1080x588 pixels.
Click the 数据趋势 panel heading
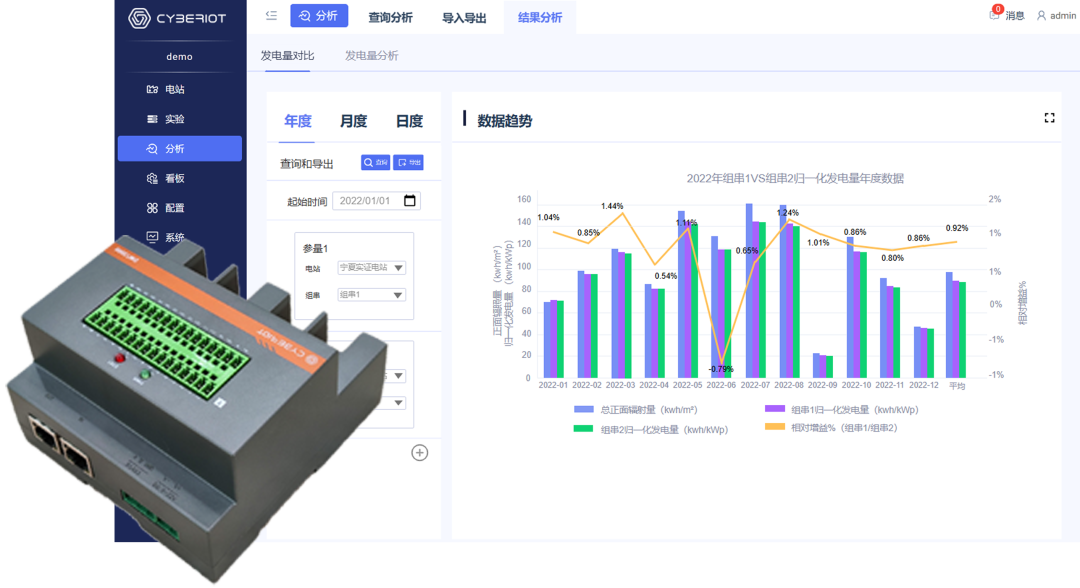[504, 121]
